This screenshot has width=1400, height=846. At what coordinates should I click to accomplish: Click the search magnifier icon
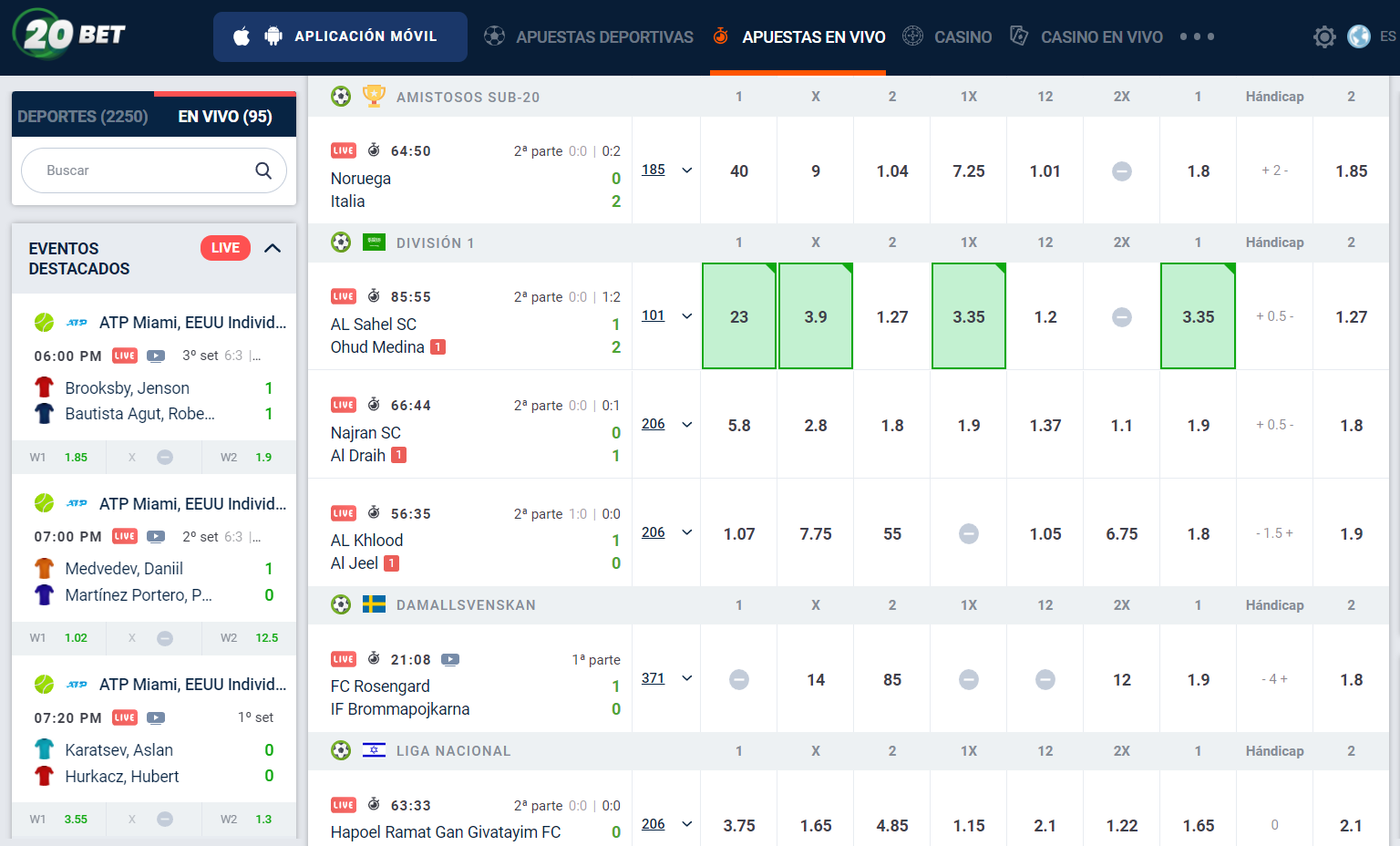pyautogui.click(x=263, y=170)
